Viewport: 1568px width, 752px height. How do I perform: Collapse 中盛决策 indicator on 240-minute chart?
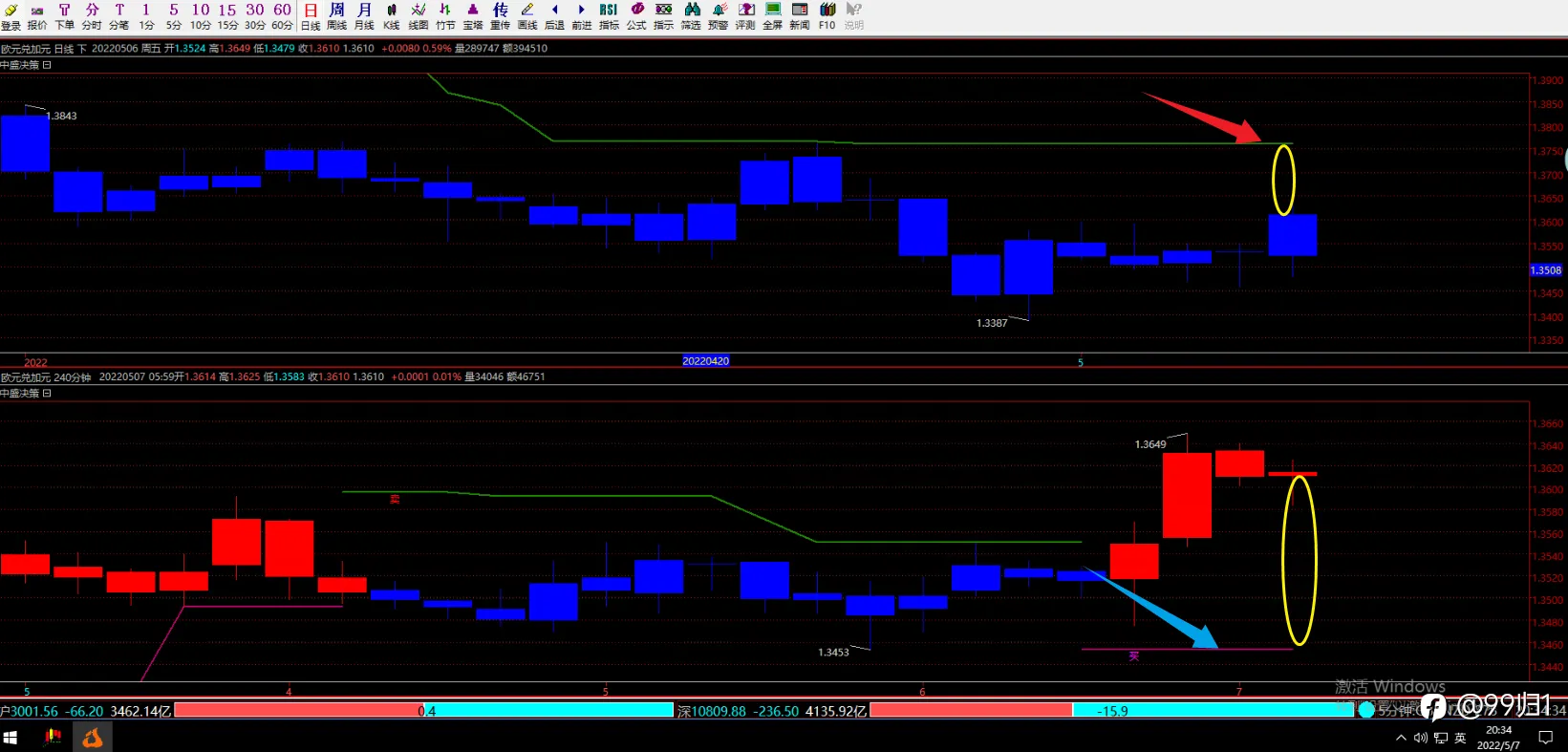click(x=47, y=394)
